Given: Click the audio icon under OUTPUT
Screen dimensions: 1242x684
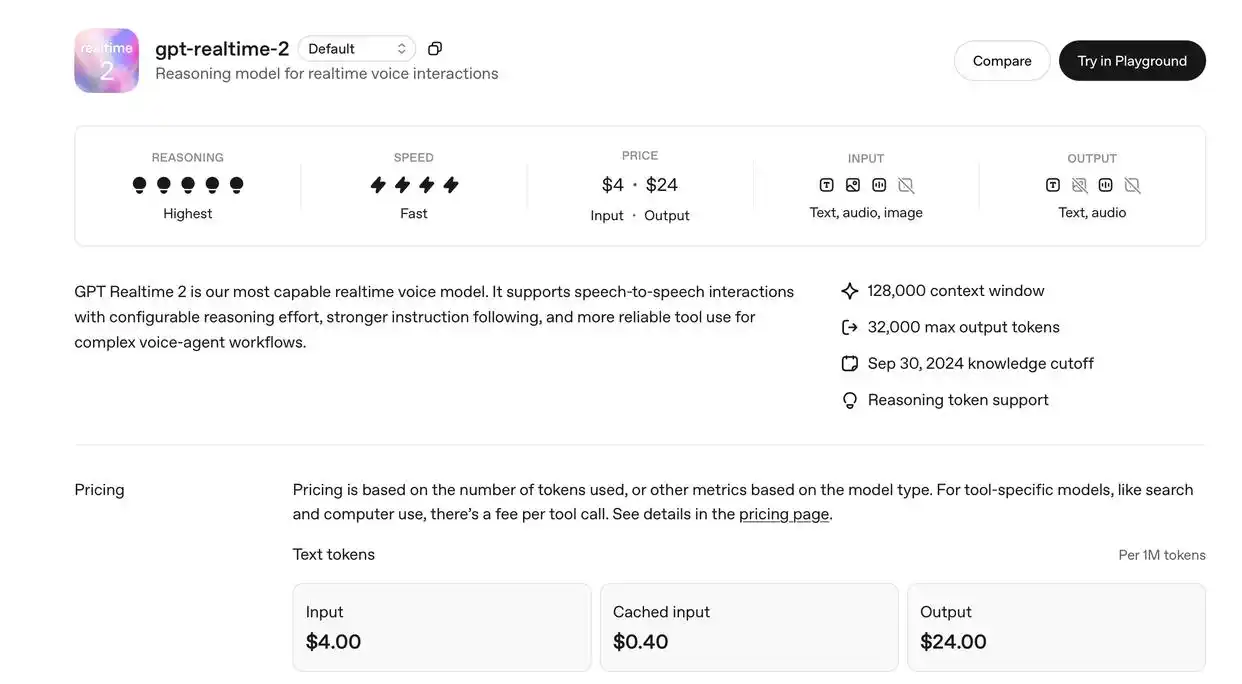Looking at the screenshot, I should pos(1105,185).
